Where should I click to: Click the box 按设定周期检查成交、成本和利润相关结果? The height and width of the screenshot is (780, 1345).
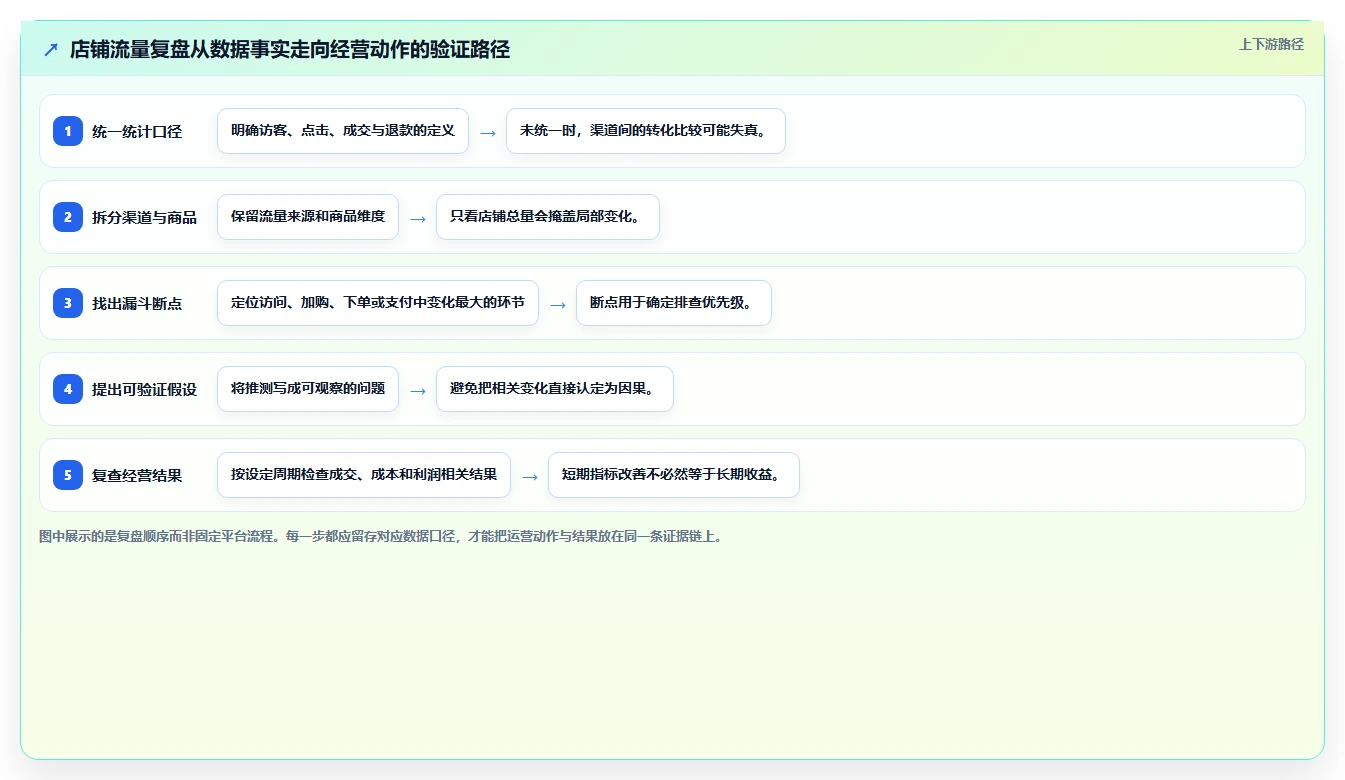364,475
